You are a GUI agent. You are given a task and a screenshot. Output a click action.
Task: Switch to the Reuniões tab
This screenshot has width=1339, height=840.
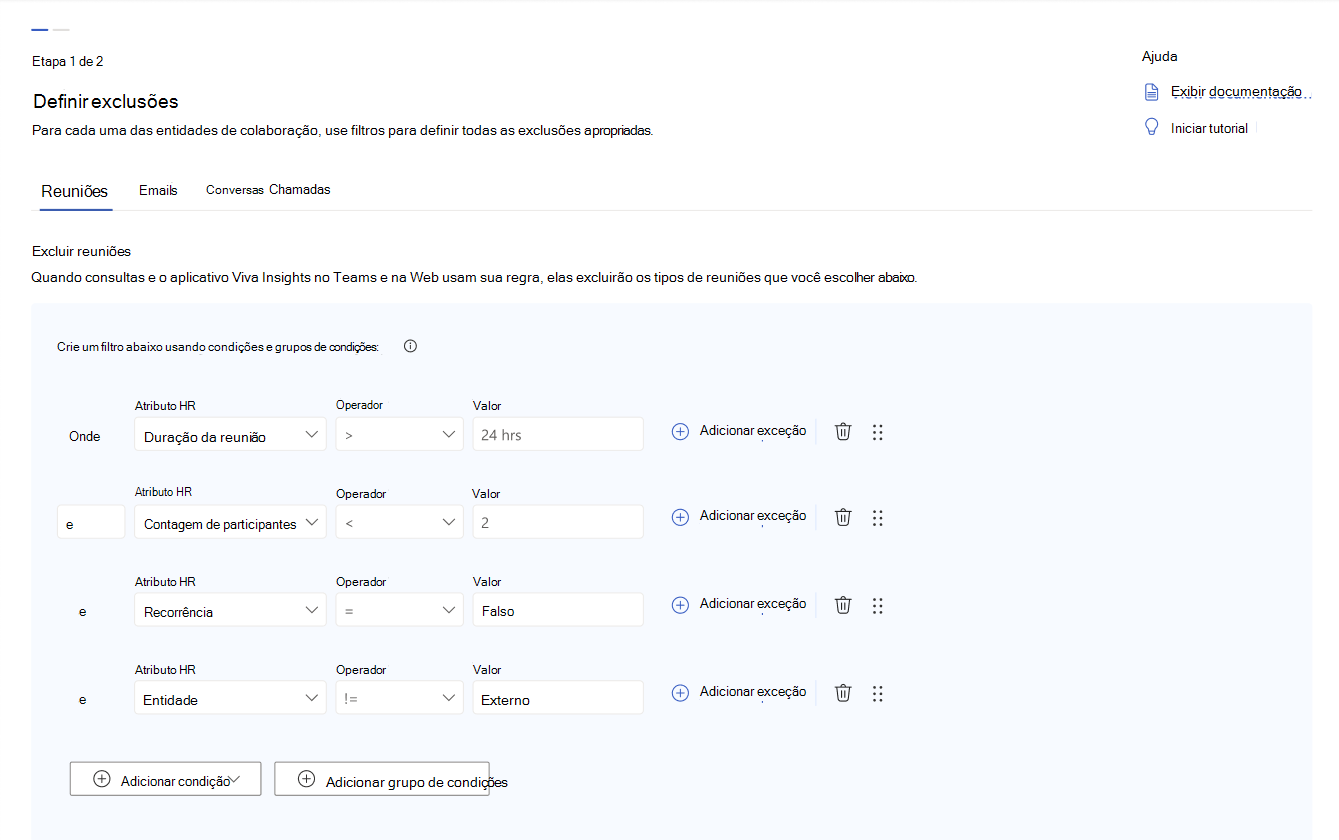coord(75,191)
